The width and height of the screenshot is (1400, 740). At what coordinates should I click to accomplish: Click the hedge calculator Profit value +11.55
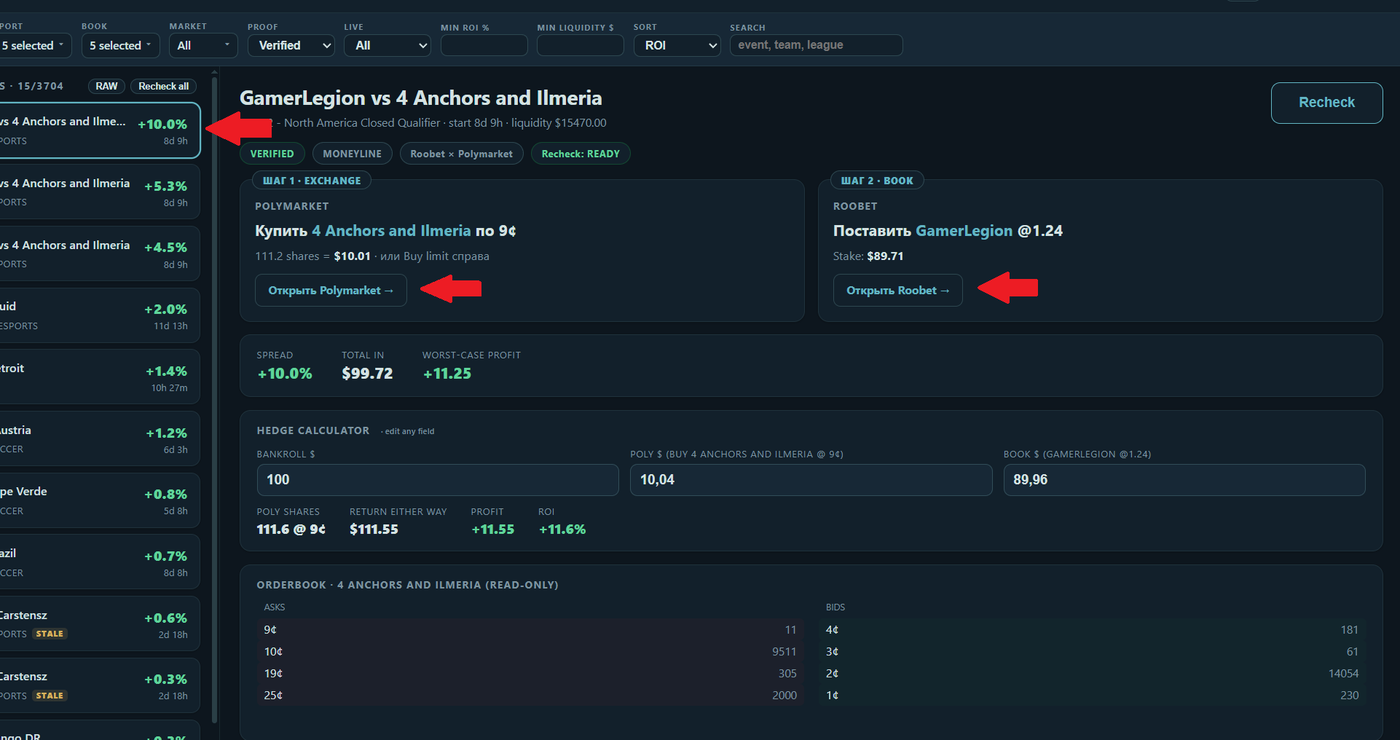coord(493,529)
